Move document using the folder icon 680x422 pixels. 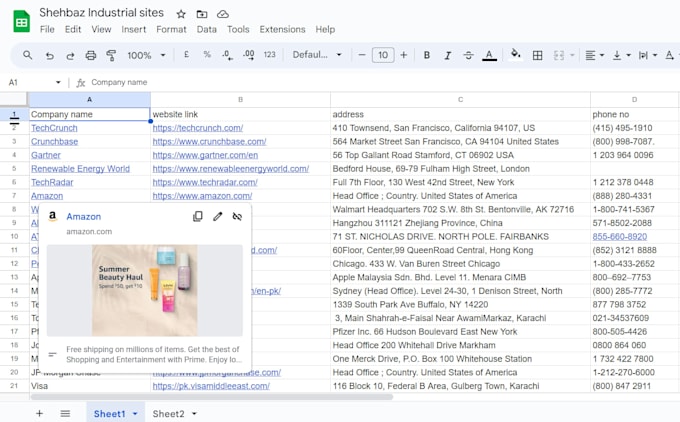coord(202,14)
